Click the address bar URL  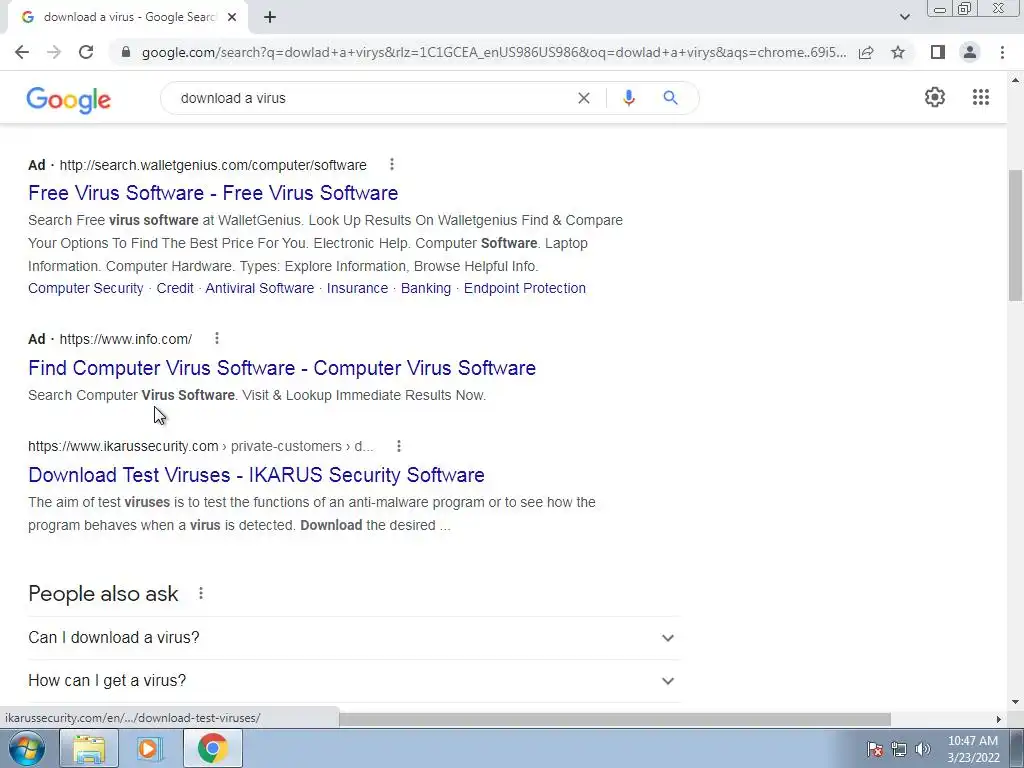(494, 52)
